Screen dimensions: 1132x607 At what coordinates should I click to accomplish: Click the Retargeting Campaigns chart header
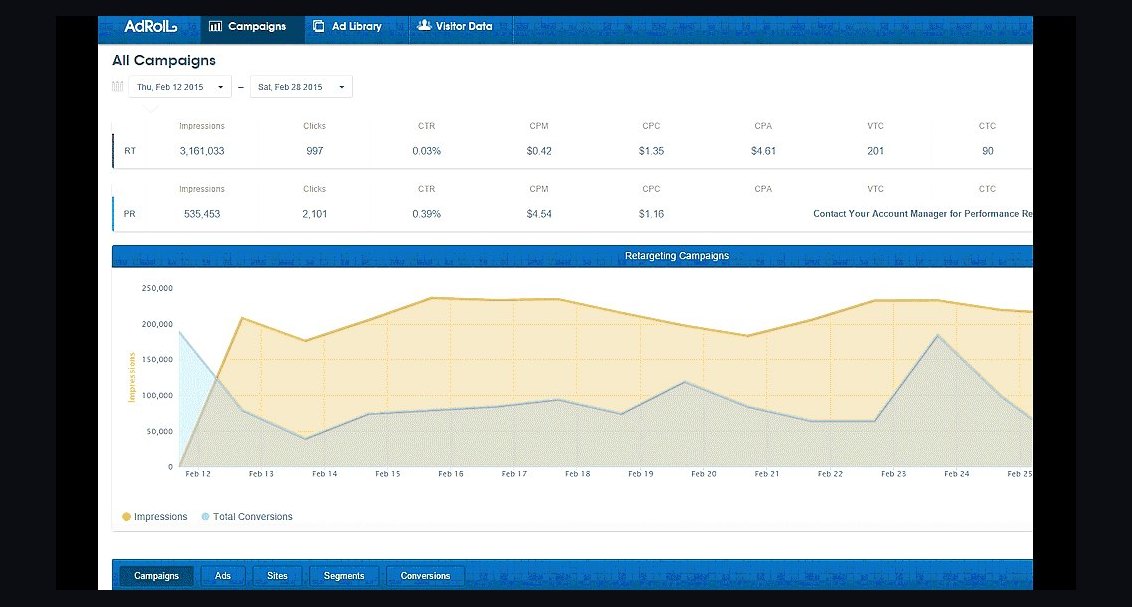point(572,256)
